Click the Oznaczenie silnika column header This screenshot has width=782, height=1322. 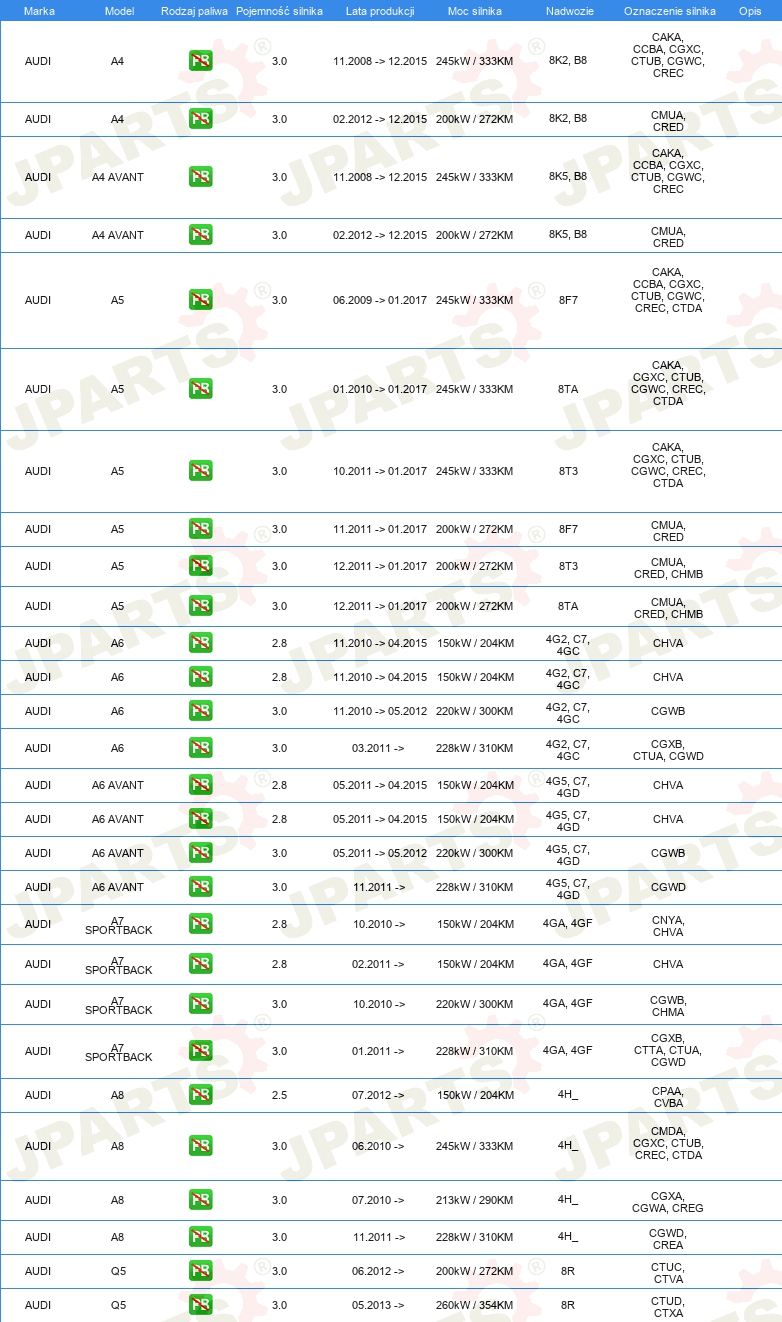point(669,10)
